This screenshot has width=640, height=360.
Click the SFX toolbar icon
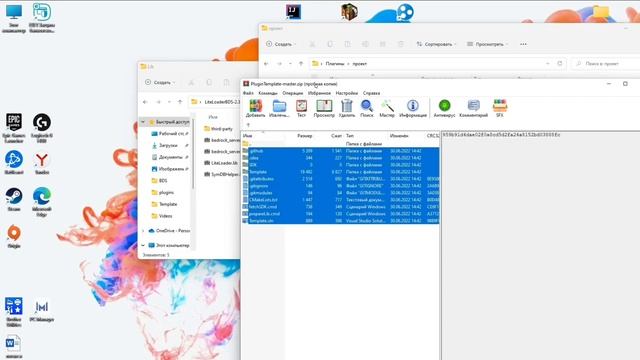point(500,108)
